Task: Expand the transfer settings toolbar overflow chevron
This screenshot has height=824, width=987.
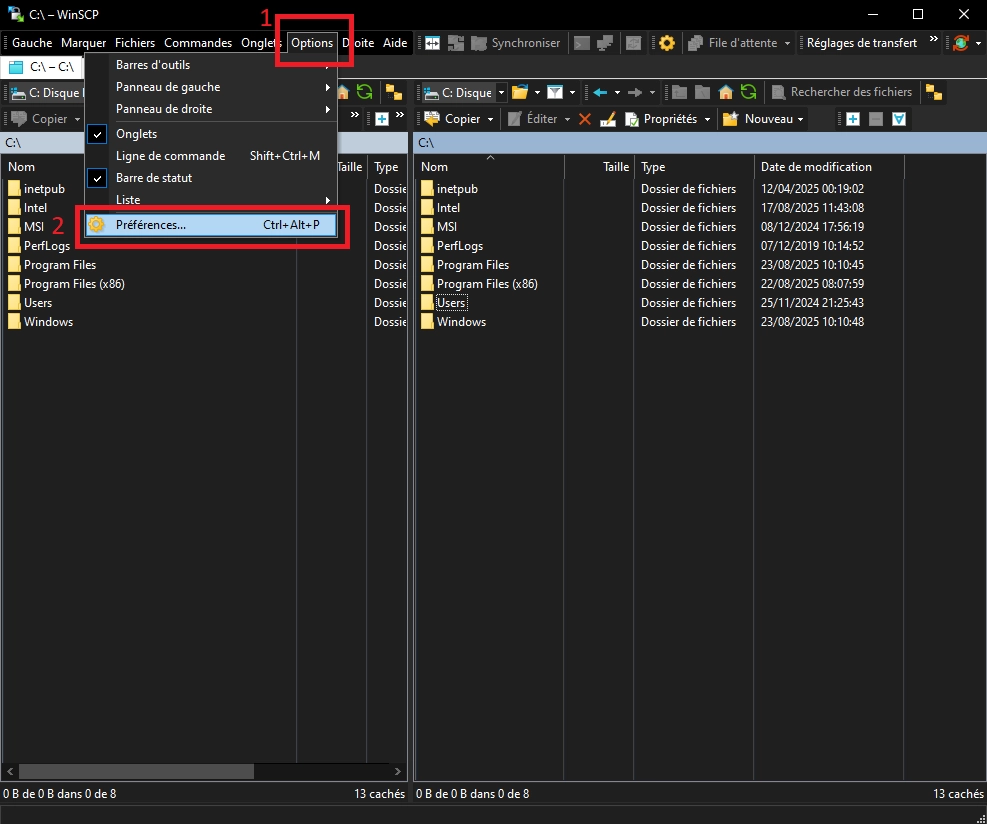Action: coord(933,39)
